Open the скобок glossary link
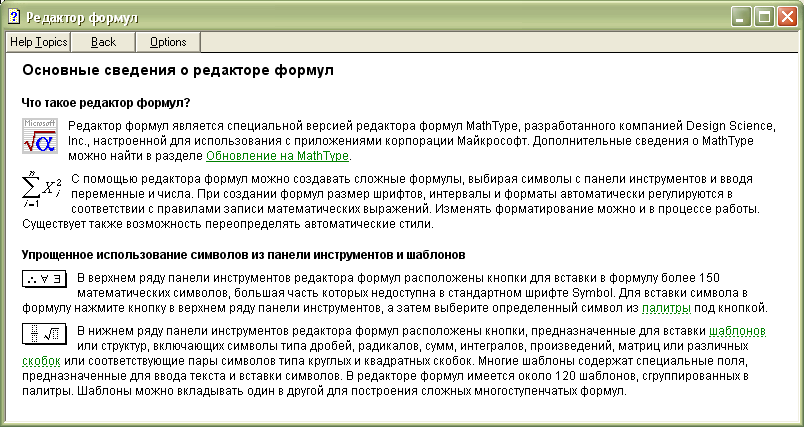Viewport: 804px width, 427px height. click(42, 361)
